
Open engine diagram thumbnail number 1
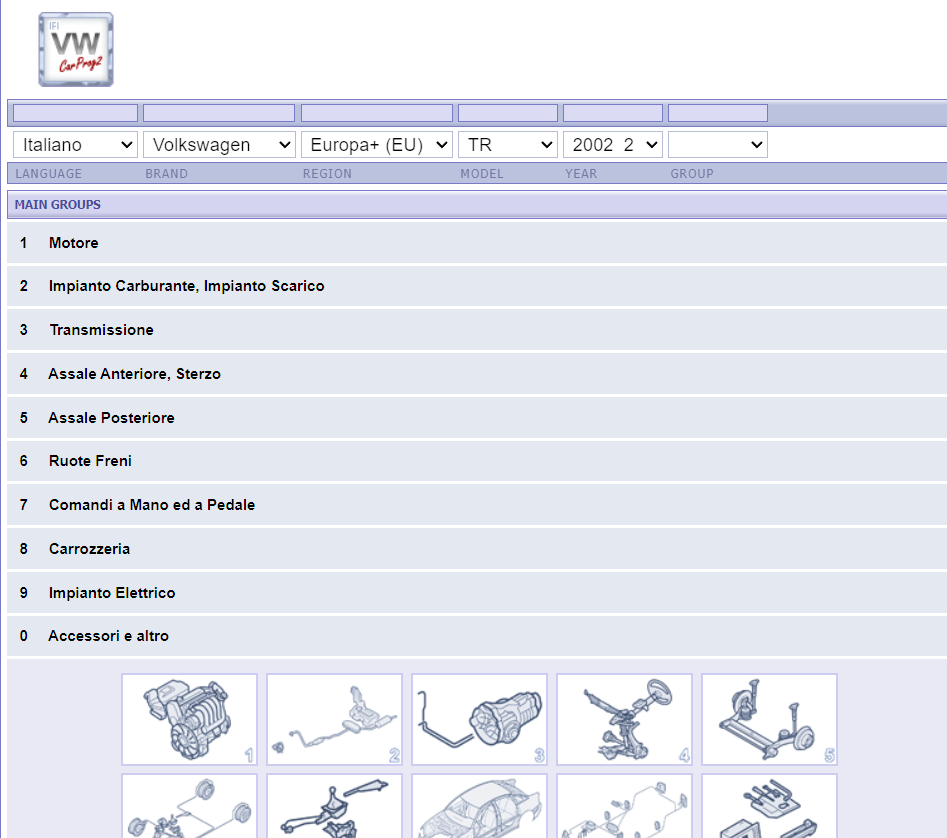tap(190, 719)
